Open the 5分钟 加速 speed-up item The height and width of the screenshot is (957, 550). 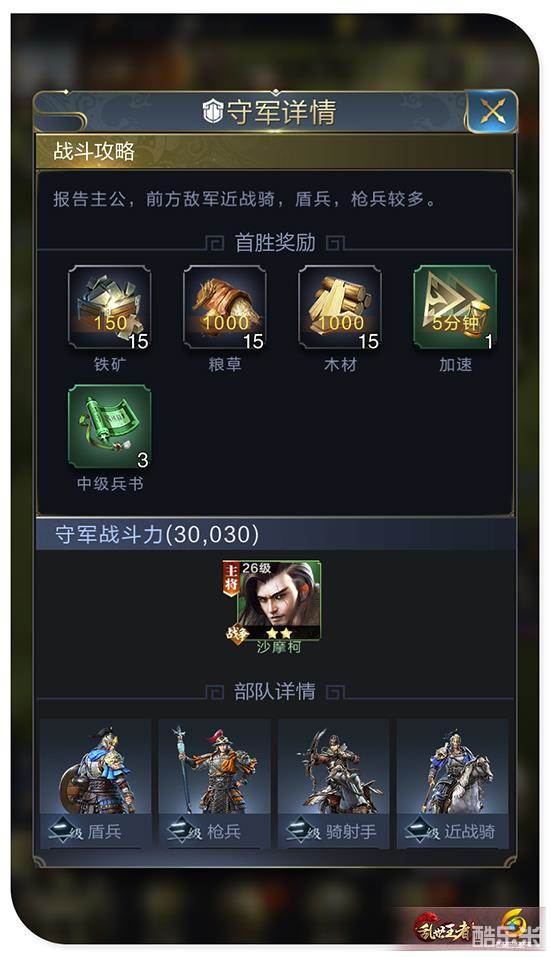pyautogui.click(x=455, y=308)
